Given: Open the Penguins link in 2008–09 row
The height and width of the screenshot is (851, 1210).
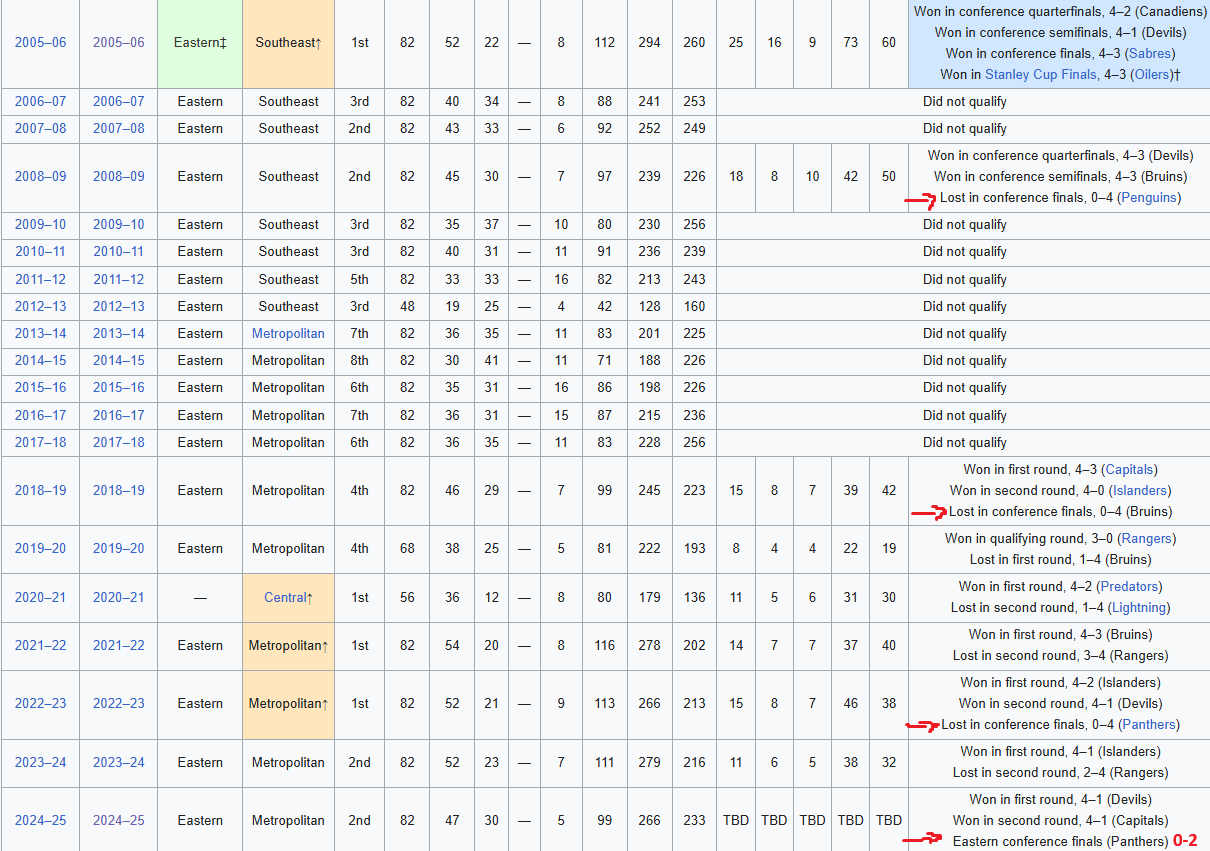Looking at the screenshot, I should click(x=1149, y=197).
